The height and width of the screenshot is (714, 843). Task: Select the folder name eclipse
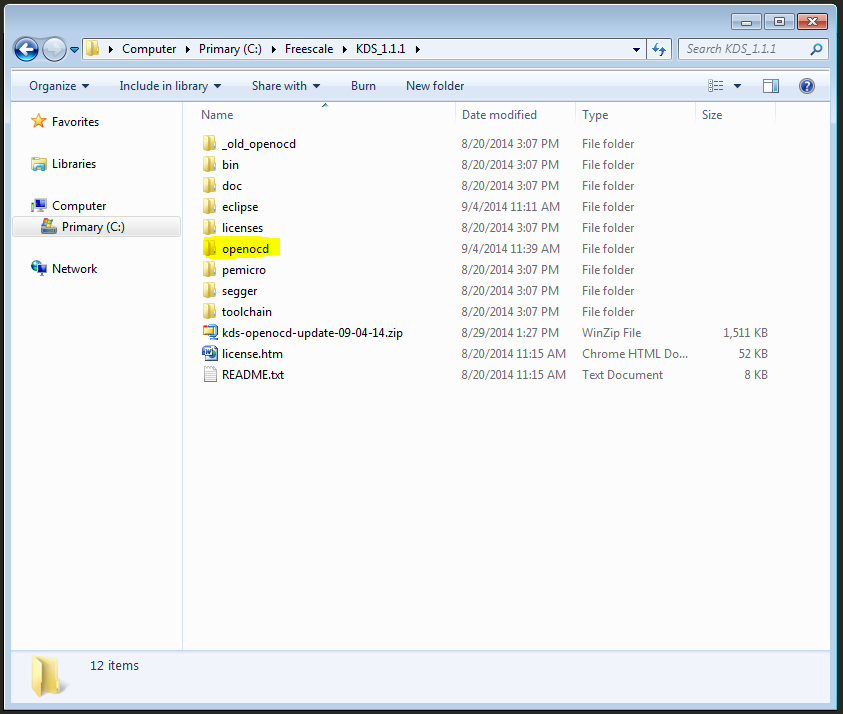click(x=240, y=207)
